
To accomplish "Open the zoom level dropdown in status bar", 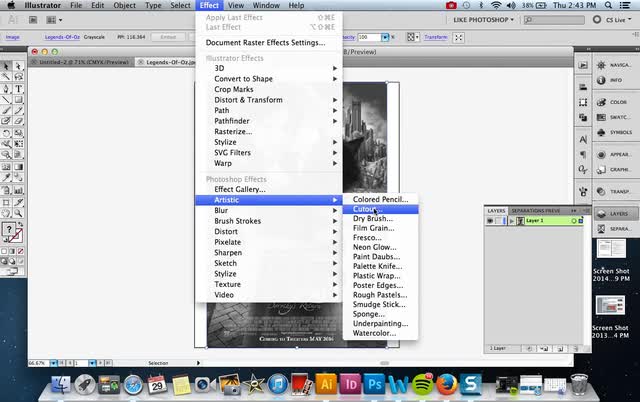I will 53,363.
